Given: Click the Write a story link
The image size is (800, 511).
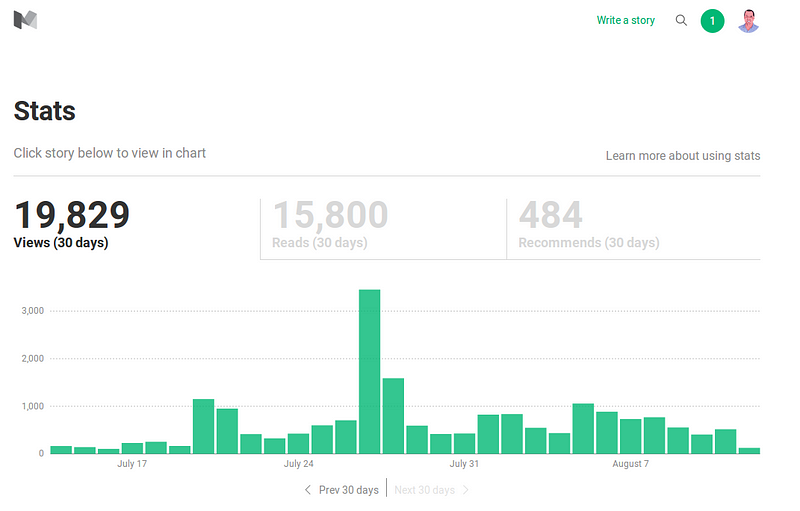Looking at the screenshot, I should 626,20.
